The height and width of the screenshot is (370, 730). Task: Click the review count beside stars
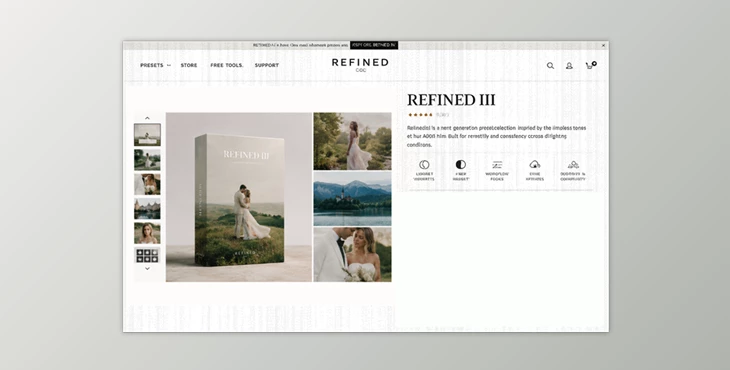click(x=442, y=115)
